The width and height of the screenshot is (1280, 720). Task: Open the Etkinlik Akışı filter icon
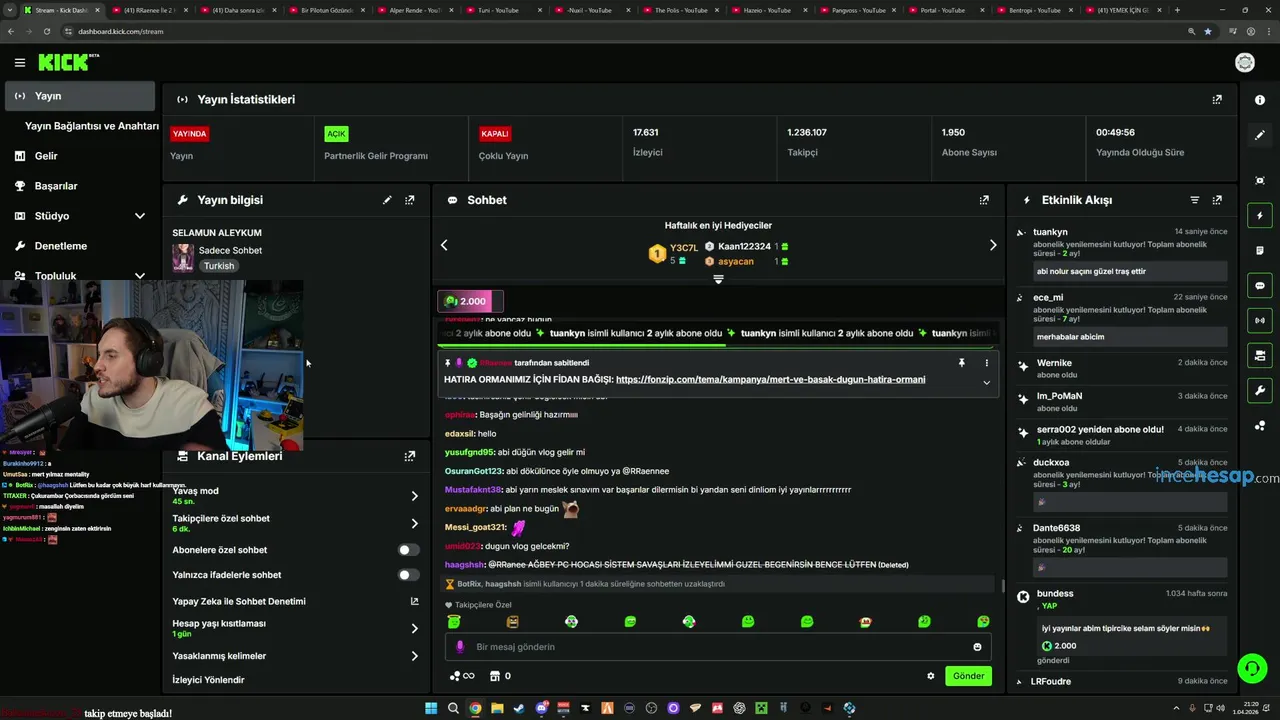(x=1194, y=200)
